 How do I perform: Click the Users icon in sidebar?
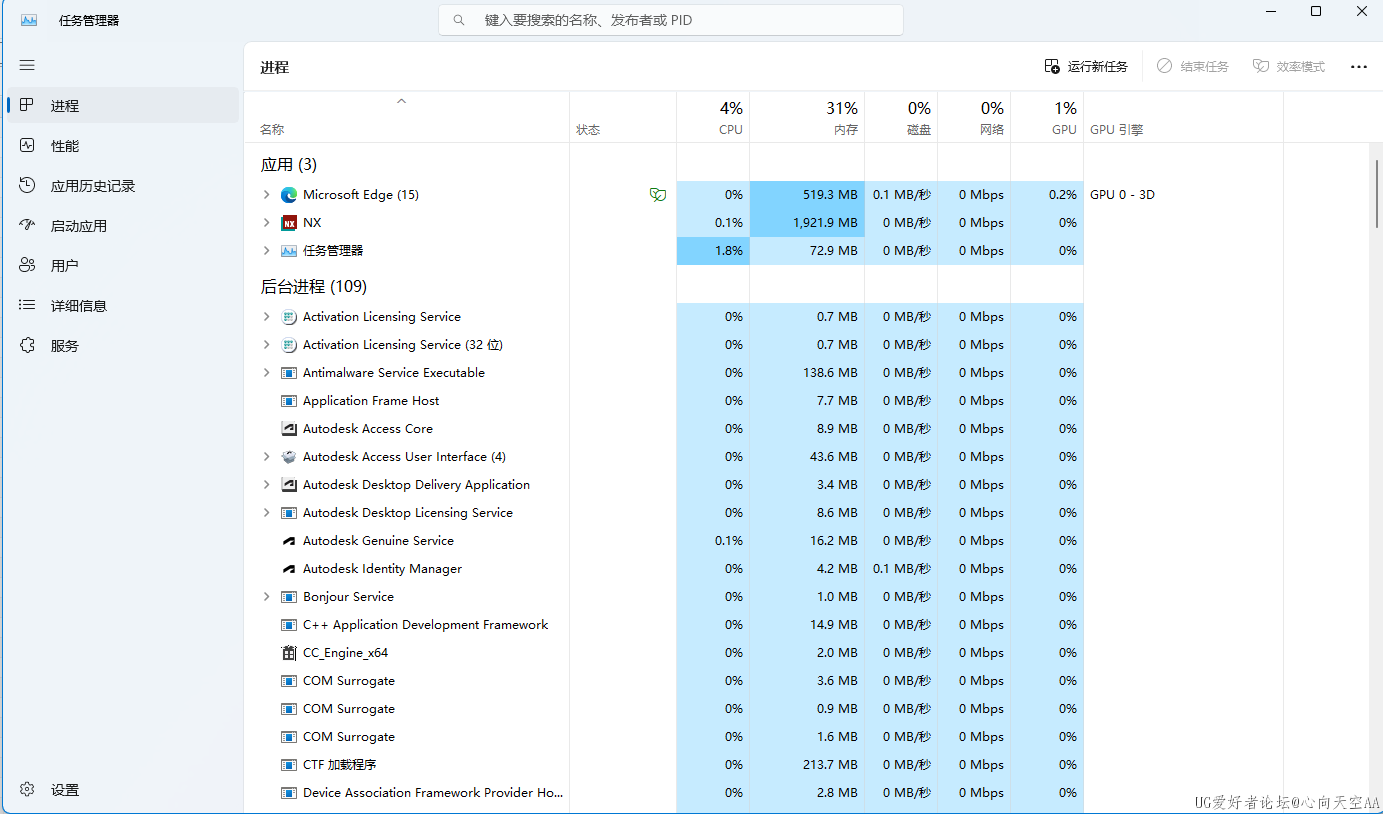click(x=27, y=265)
